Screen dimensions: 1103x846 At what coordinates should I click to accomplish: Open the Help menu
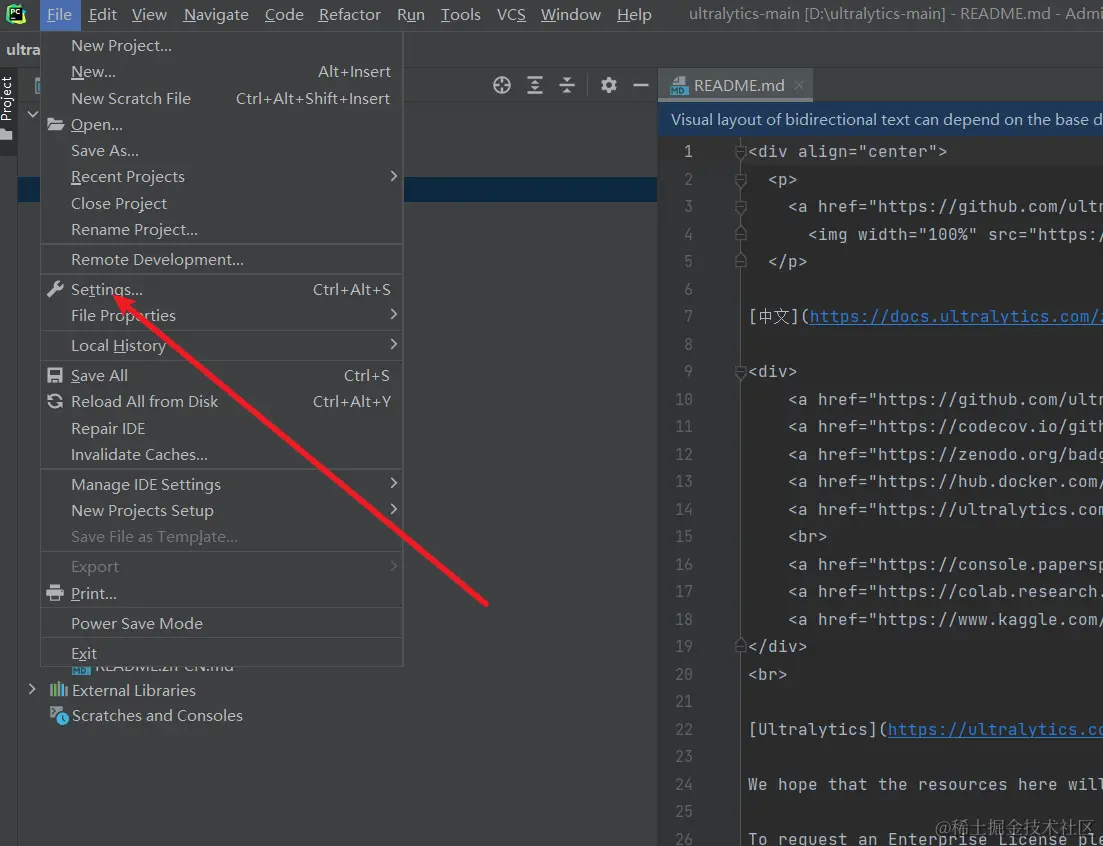point(634,15)
